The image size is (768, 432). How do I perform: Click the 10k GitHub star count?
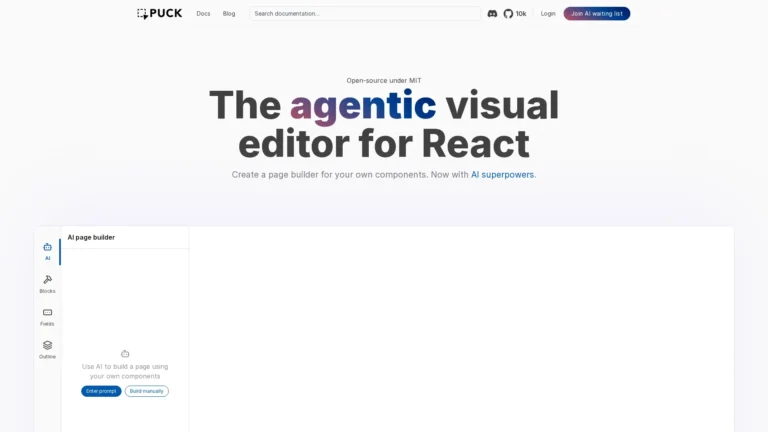point(521,14)
